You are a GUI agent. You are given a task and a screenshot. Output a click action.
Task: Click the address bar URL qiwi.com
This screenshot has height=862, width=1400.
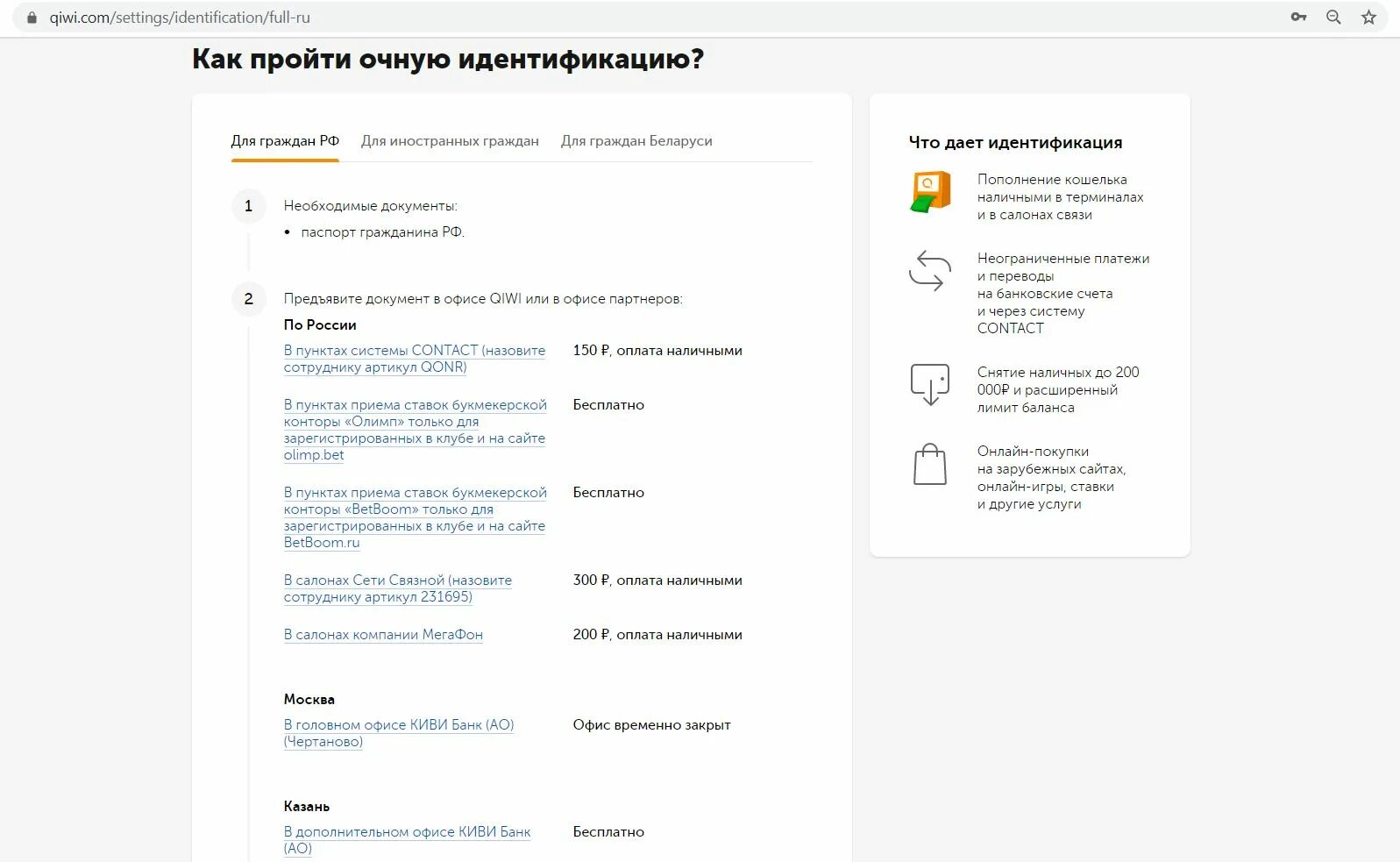[x=180, y=18]
